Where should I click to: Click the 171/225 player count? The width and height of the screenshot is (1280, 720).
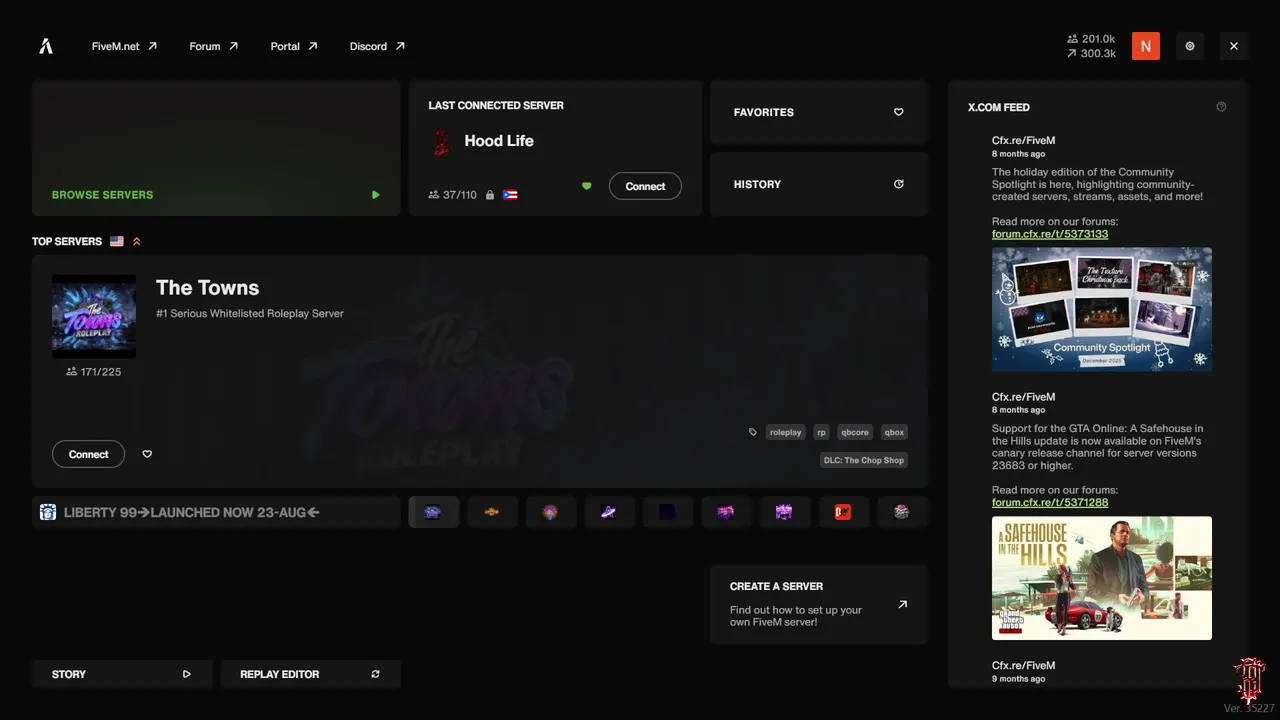click(x=94, y=372)
